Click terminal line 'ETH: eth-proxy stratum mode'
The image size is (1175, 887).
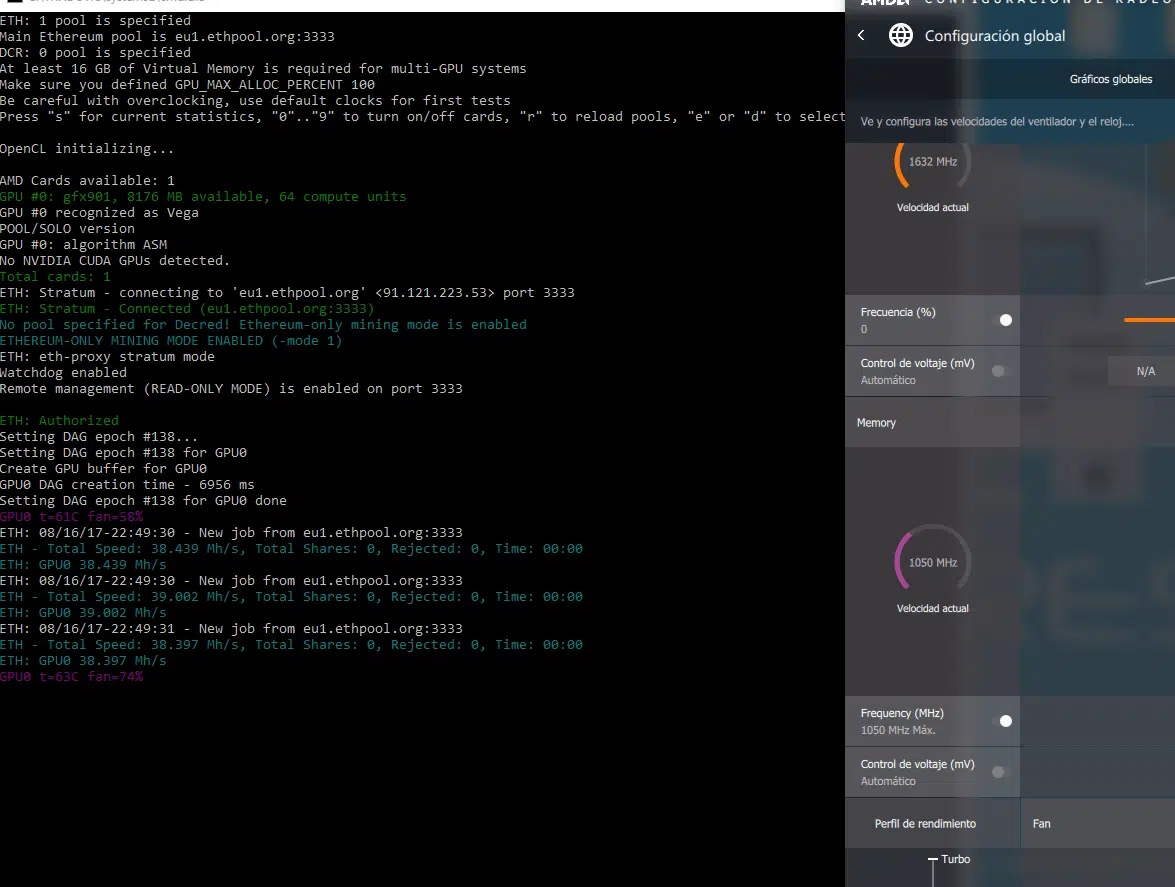point(107,357)
